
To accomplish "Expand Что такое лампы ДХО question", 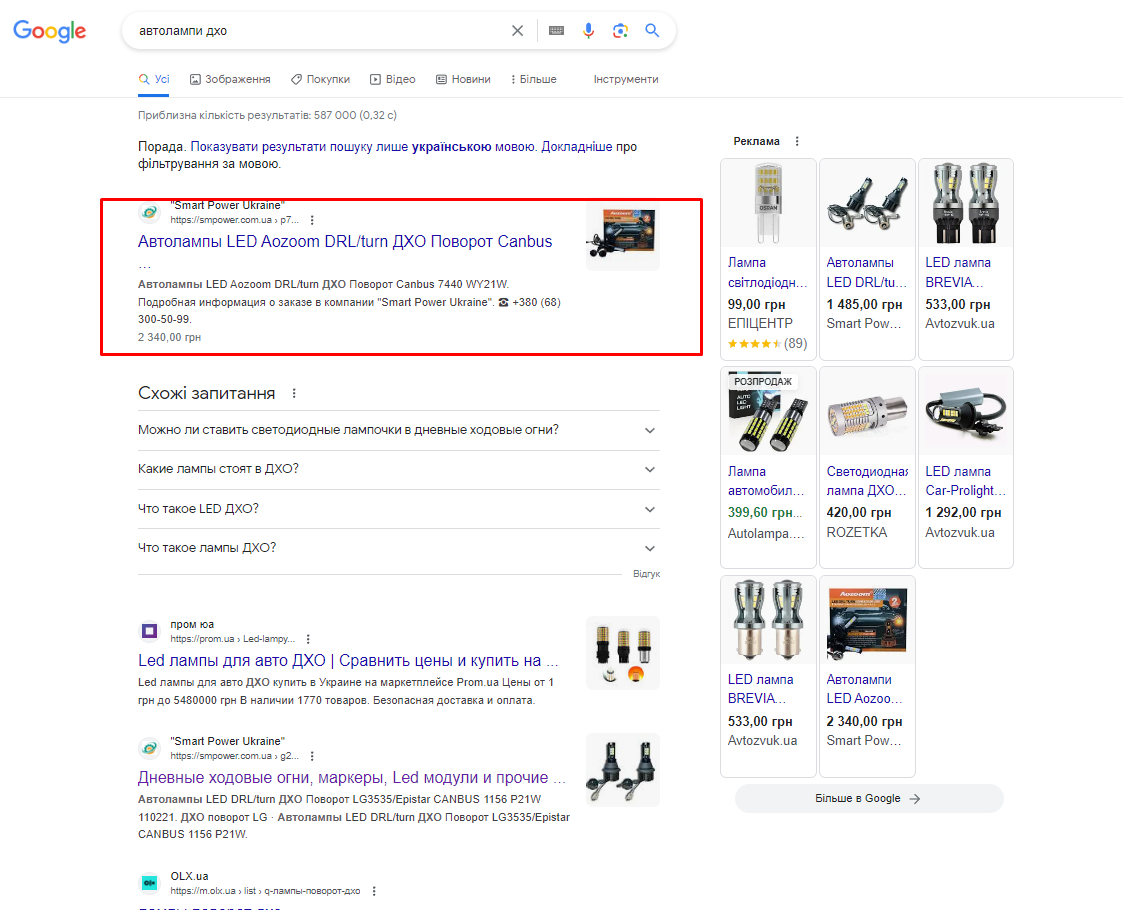I will (x=398, y=548).
